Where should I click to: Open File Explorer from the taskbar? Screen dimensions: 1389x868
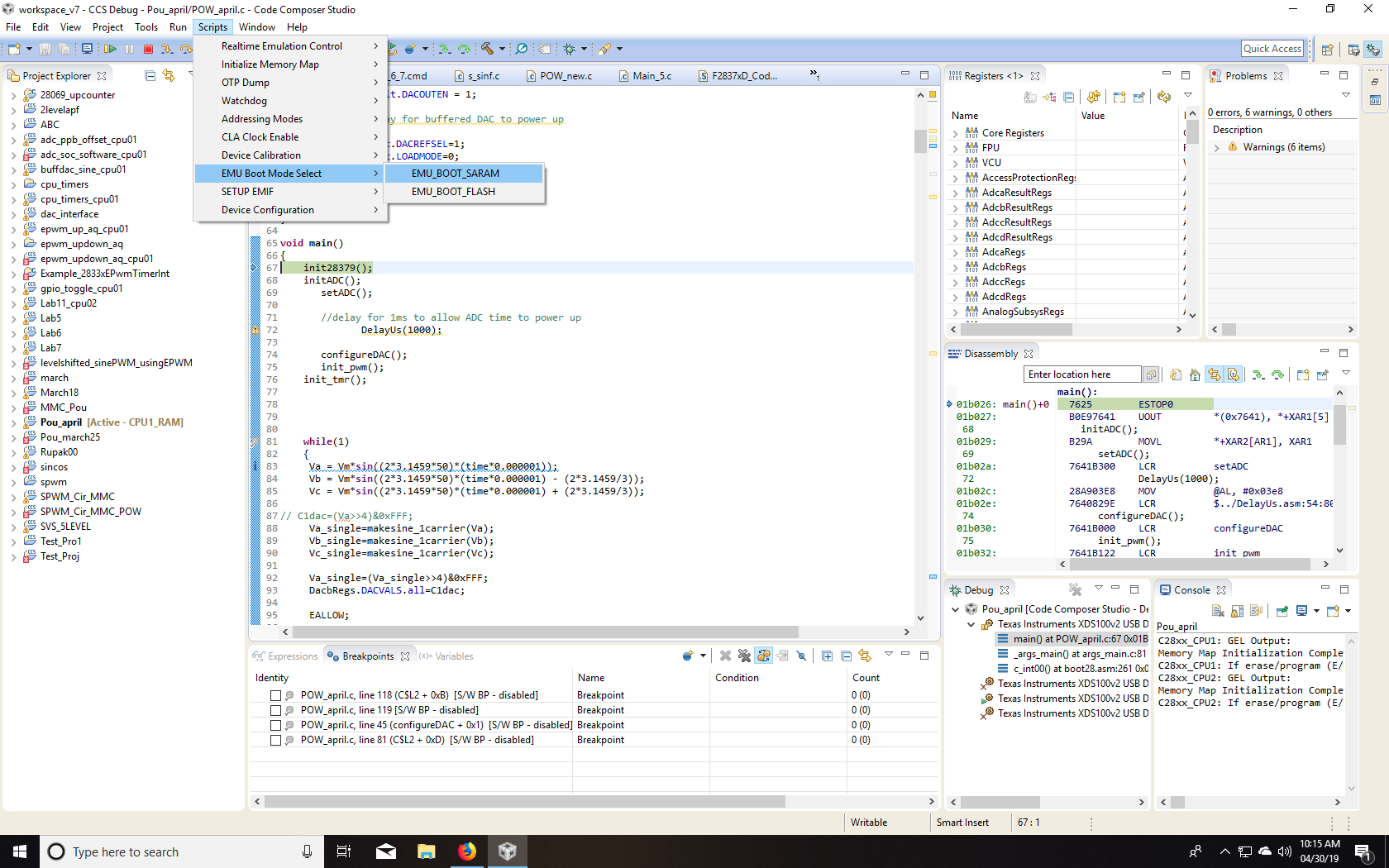coord(427,851)
